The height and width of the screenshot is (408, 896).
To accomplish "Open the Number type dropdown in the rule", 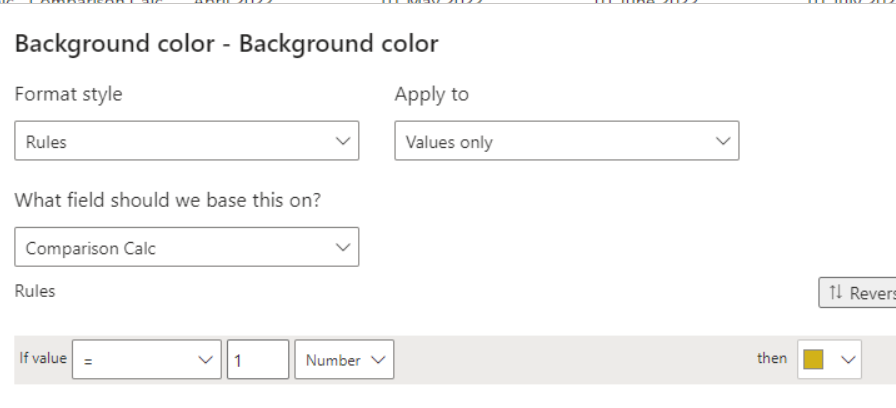I will coord(344,359).
